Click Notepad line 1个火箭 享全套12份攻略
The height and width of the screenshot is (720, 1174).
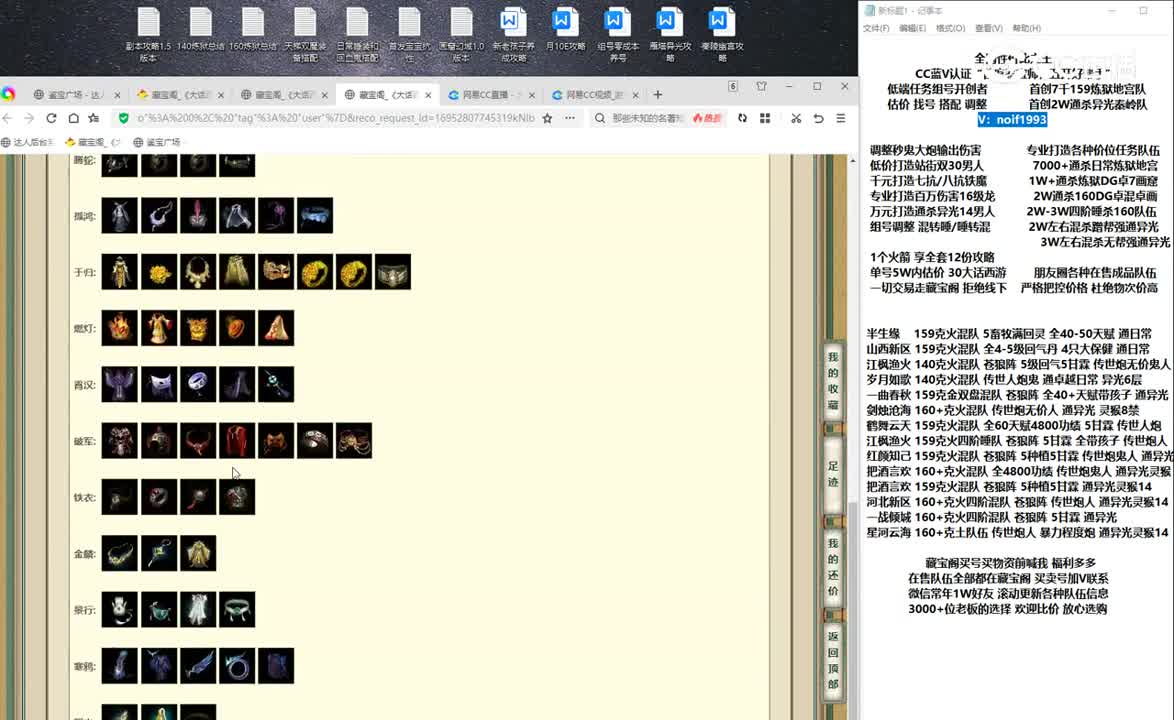932,257
